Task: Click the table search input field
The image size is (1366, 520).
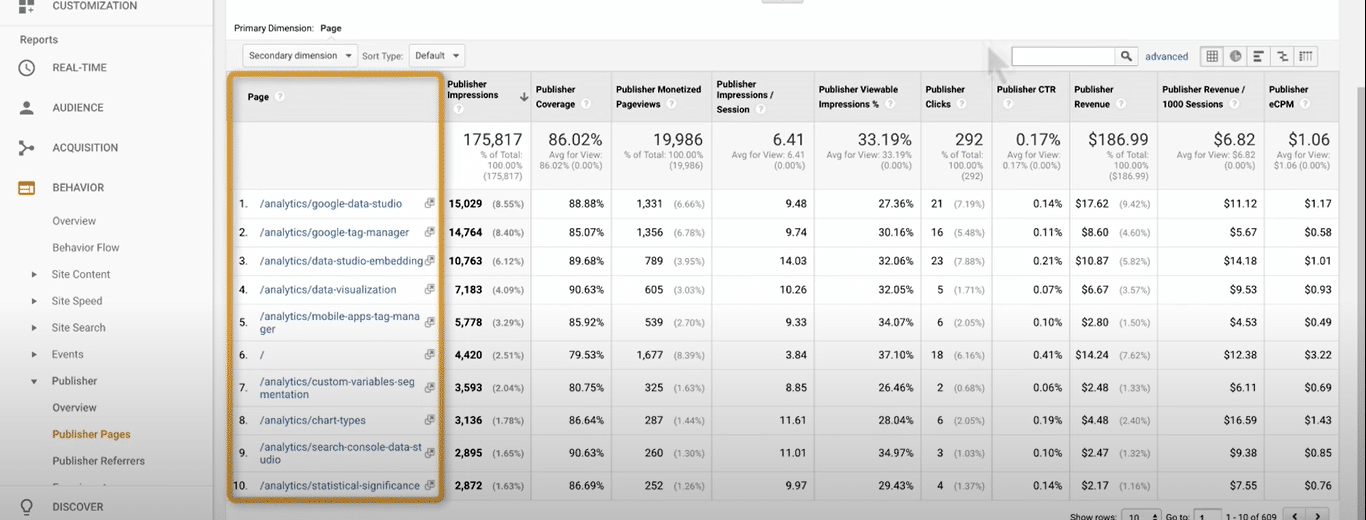Action: pyautogui.click(x=1063, y=56)
